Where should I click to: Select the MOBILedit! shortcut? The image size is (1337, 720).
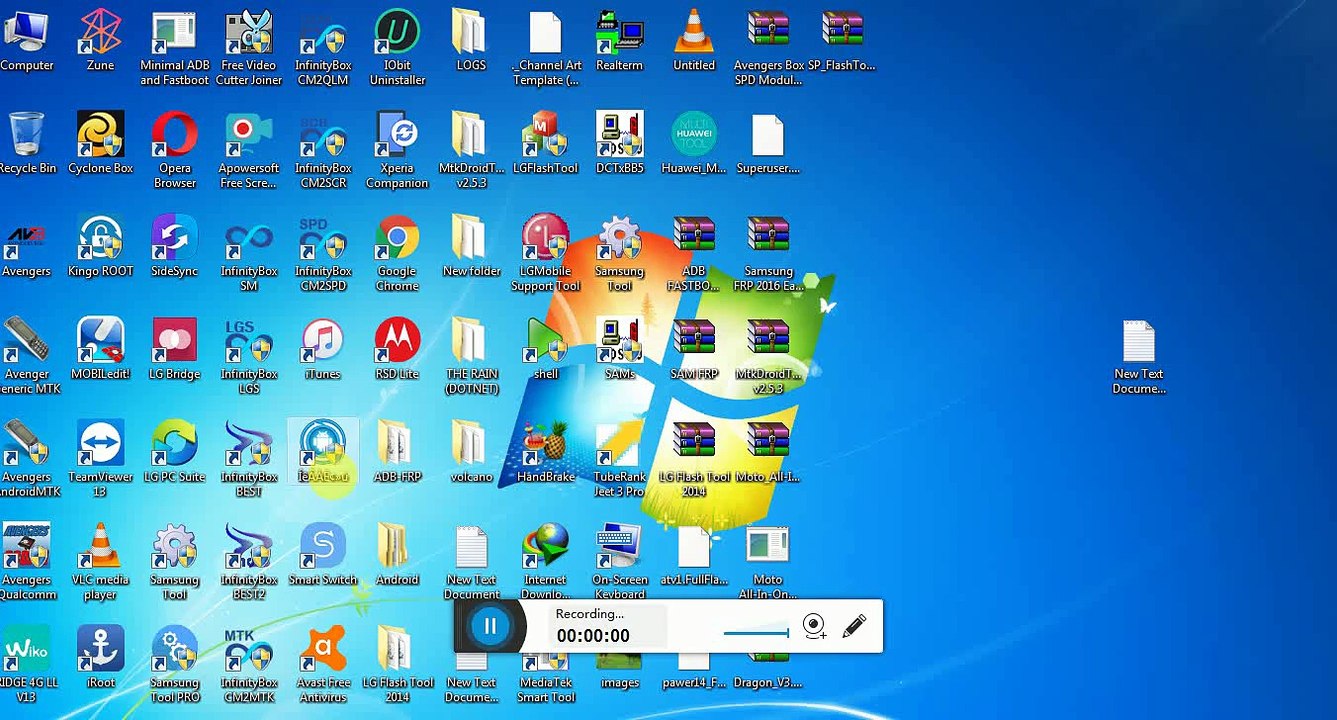[x=101, y=349]
